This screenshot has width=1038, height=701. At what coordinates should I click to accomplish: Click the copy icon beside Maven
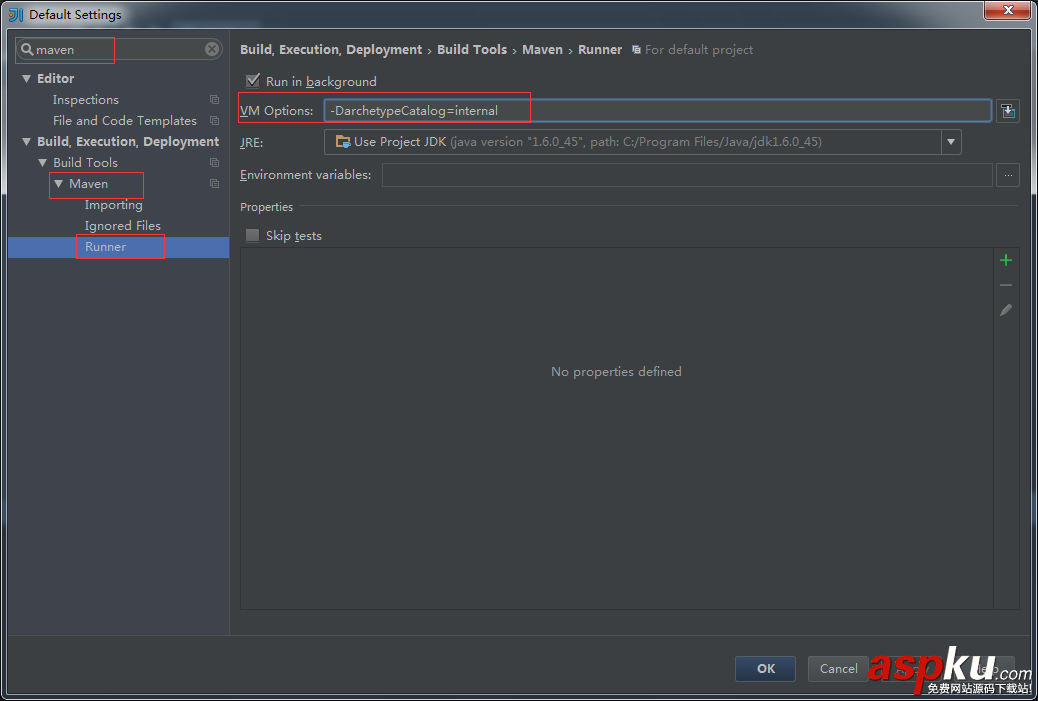[214, 184]
